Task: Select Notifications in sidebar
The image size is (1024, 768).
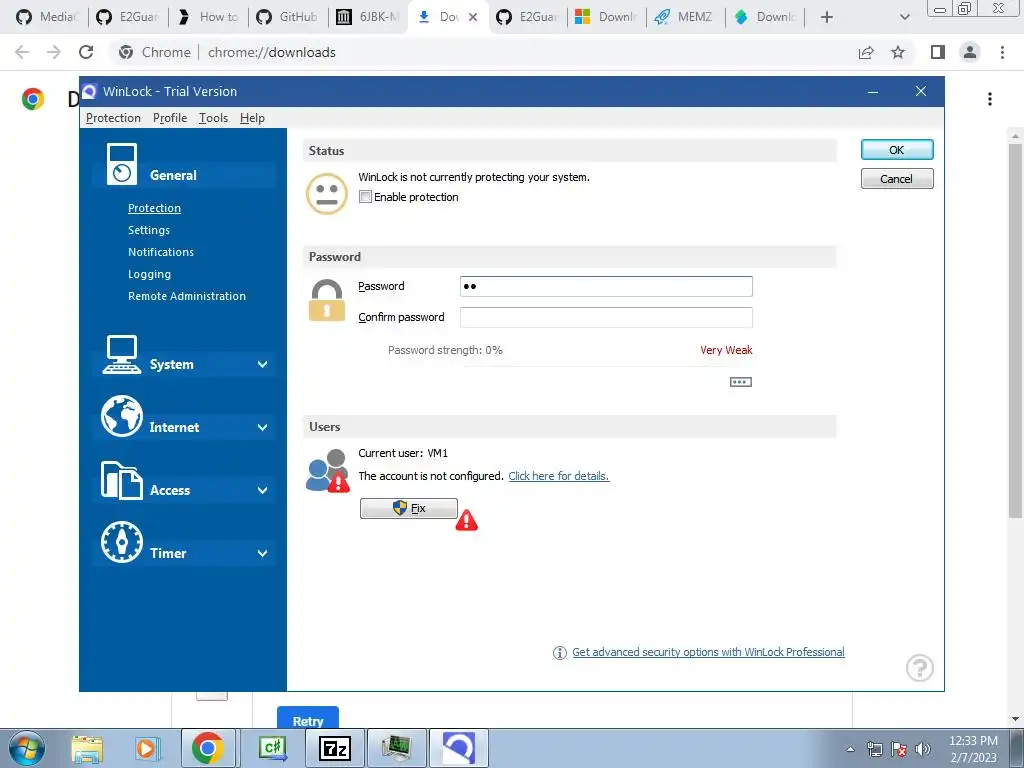Action: (x=161, y=252)
